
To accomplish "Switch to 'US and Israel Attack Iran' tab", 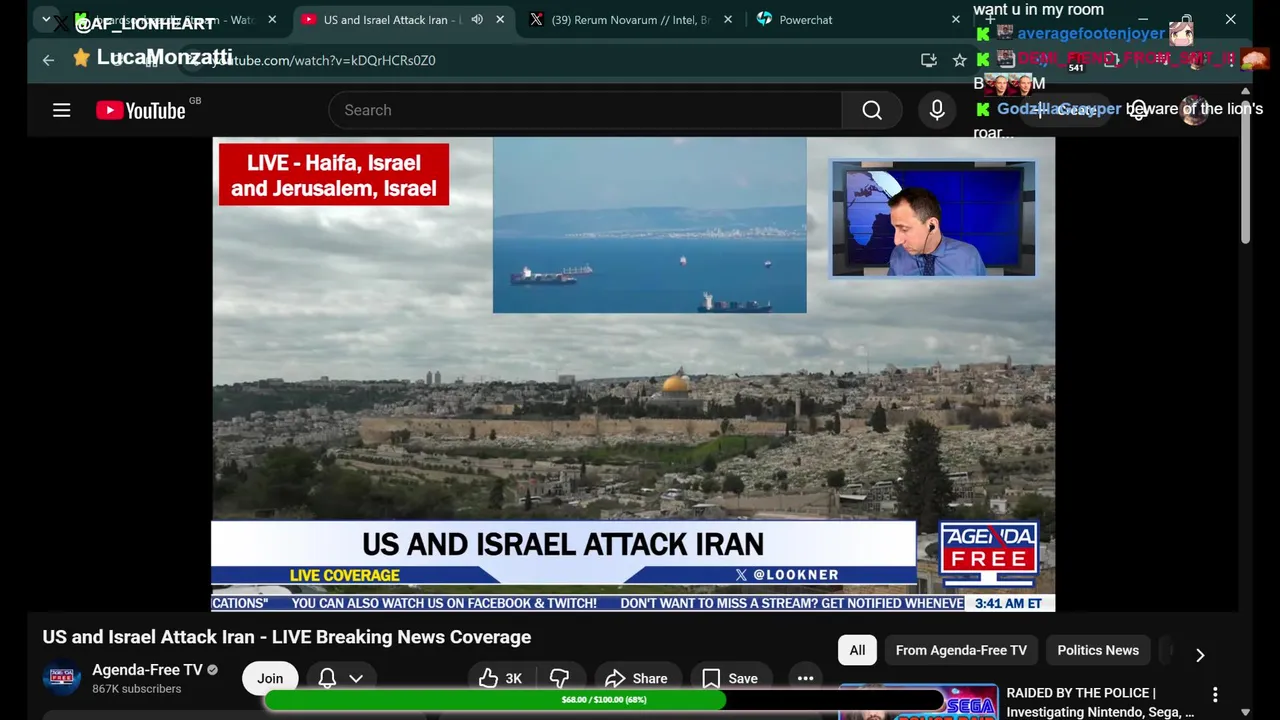I will (x=390, y=20).
